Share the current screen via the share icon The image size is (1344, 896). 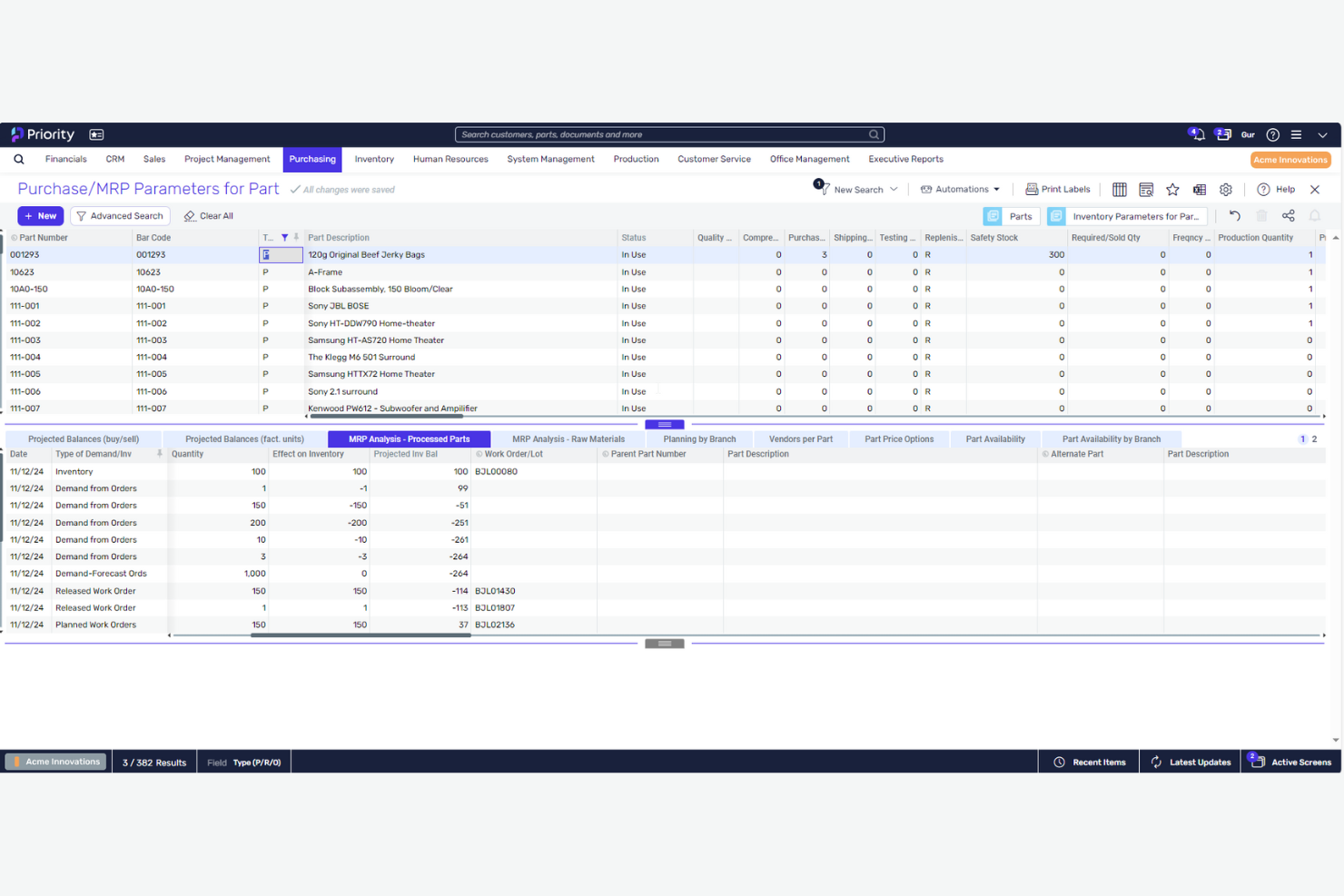click(1289, 215)
